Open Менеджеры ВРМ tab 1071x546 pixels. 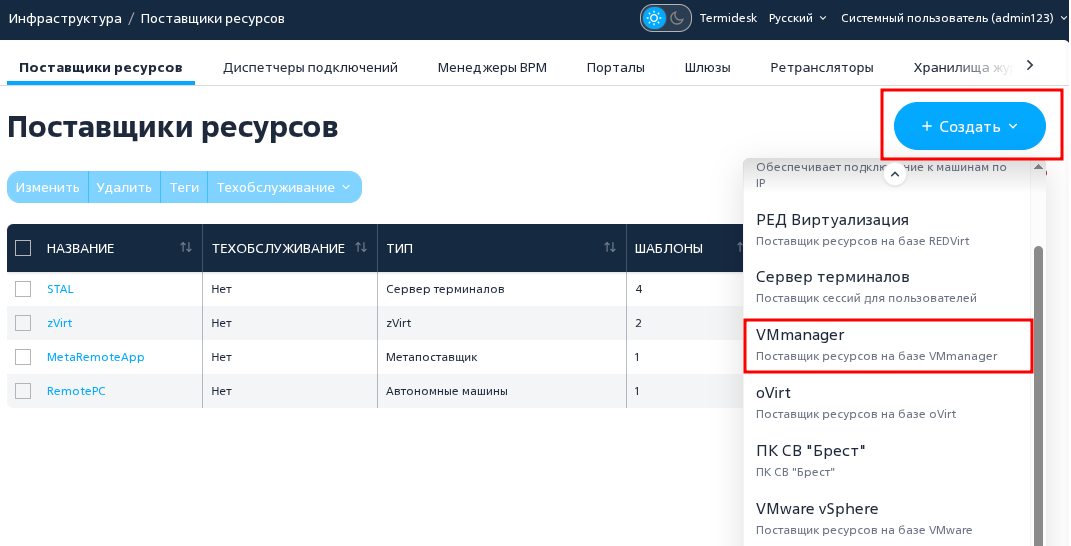click(x=492, y=68)
